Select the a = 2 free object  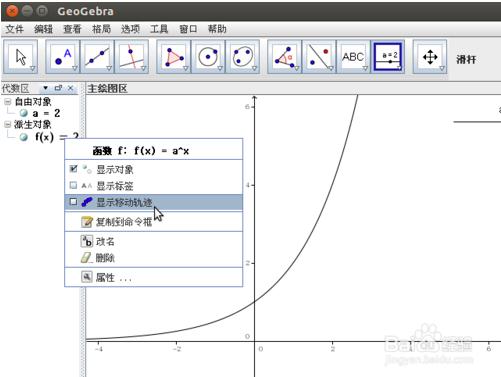click(46, 113)
